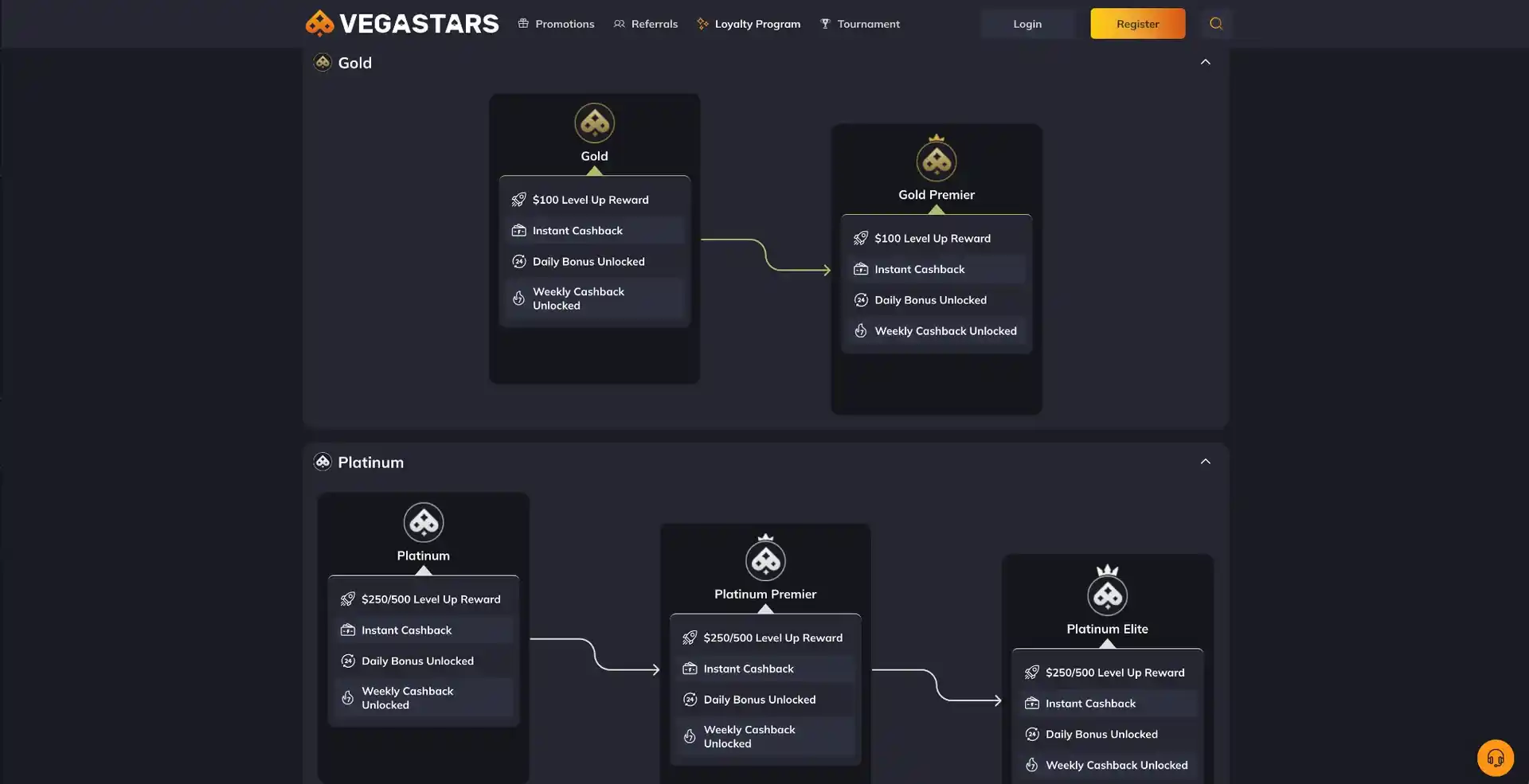Click the Gold card emblem
Image resolution: width=1529 pixels, height=784 pixels.
(594, 123)
